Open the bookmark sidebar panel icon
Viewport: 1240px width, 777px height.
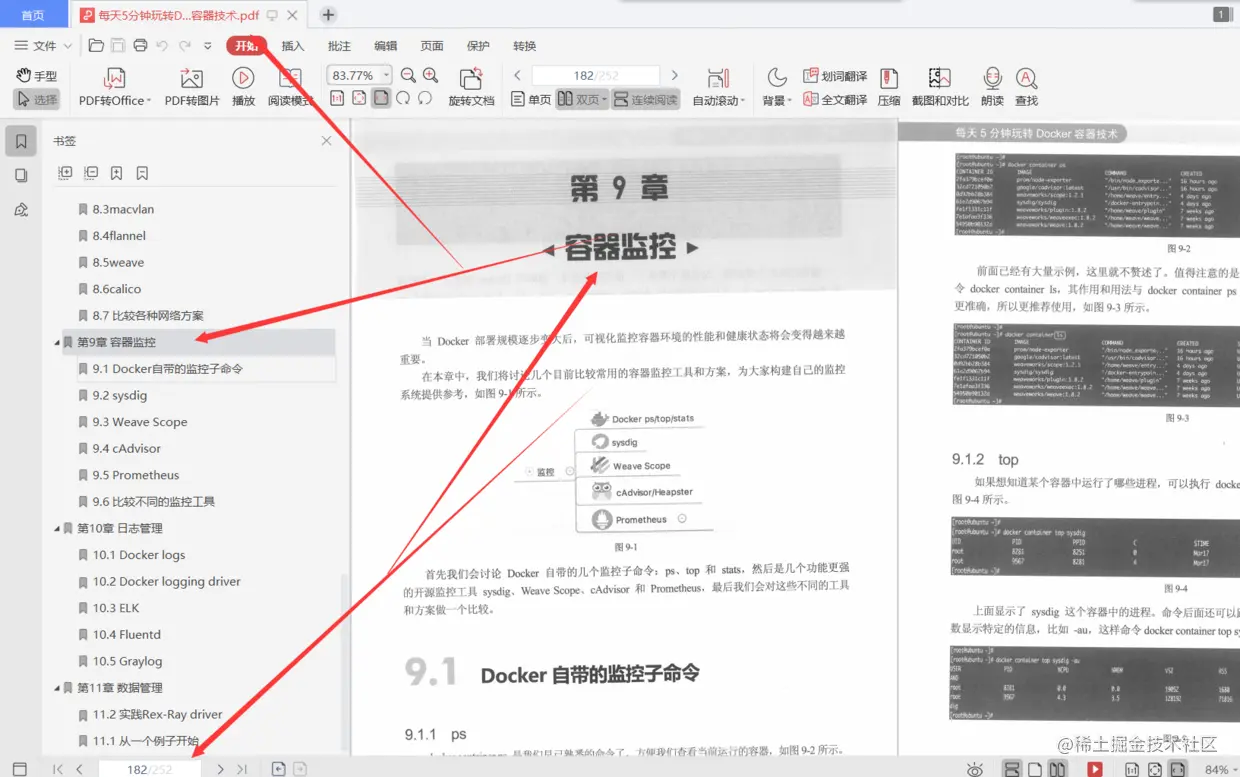[x=21, y=142]
